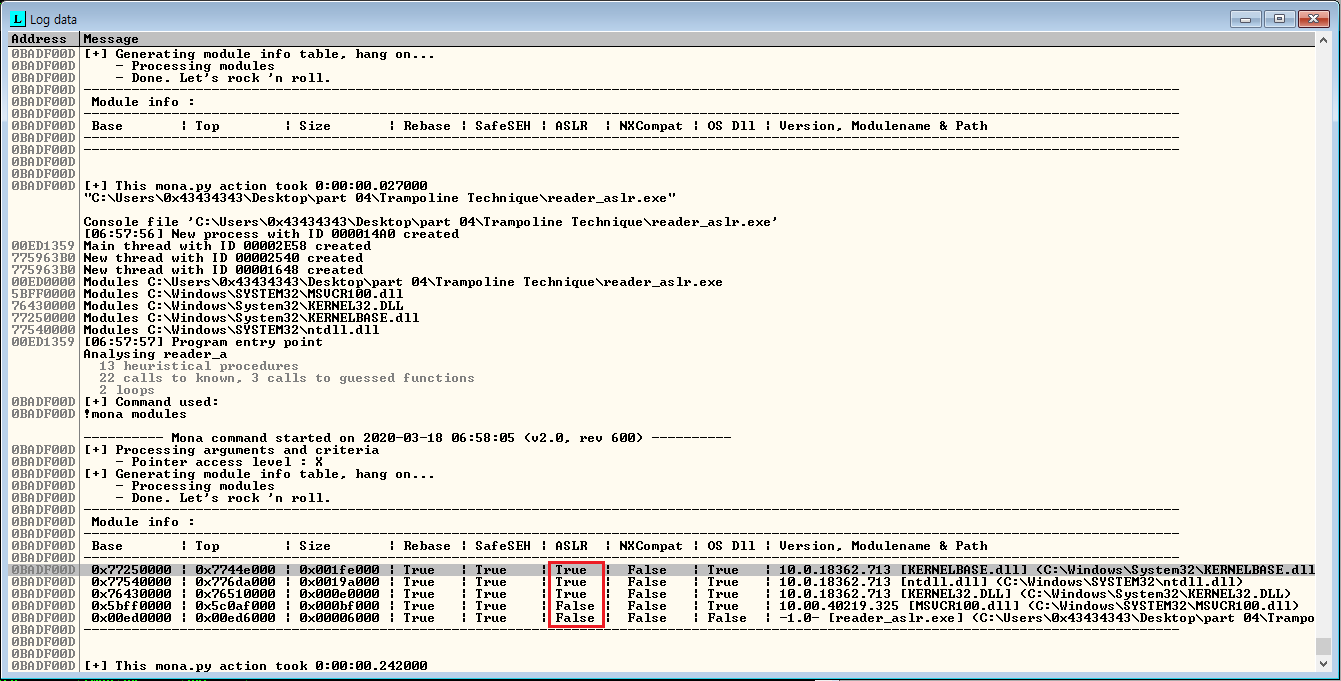Screen dimensions: 1341x681
Task: Click the Log data window L icon
Action: point(16,19)
